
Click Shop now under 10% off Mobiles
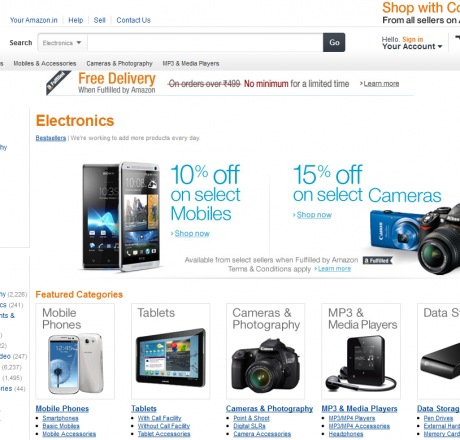tap(192, 234)
